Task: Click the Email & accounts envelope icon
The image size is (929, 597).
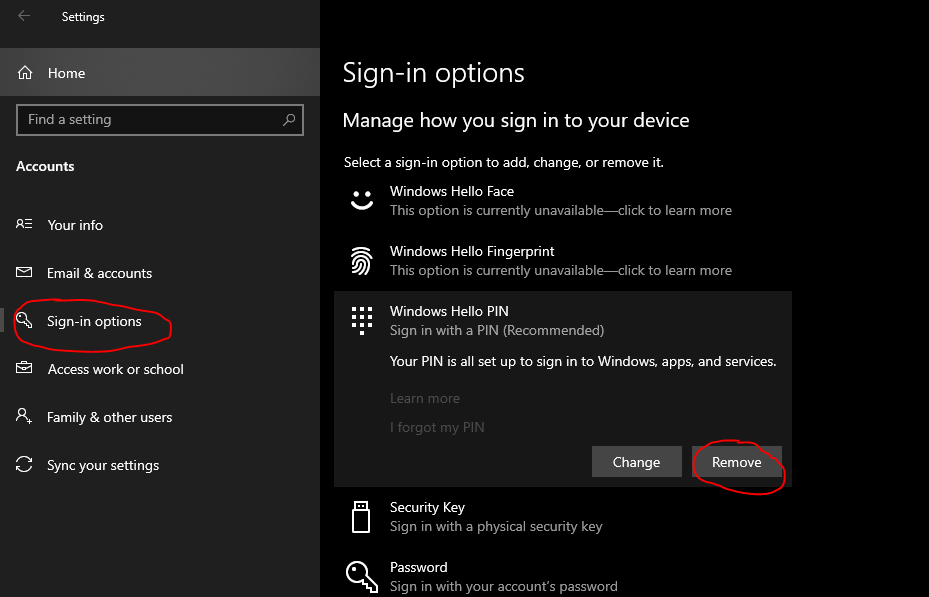Action: (x=24, y=272)
